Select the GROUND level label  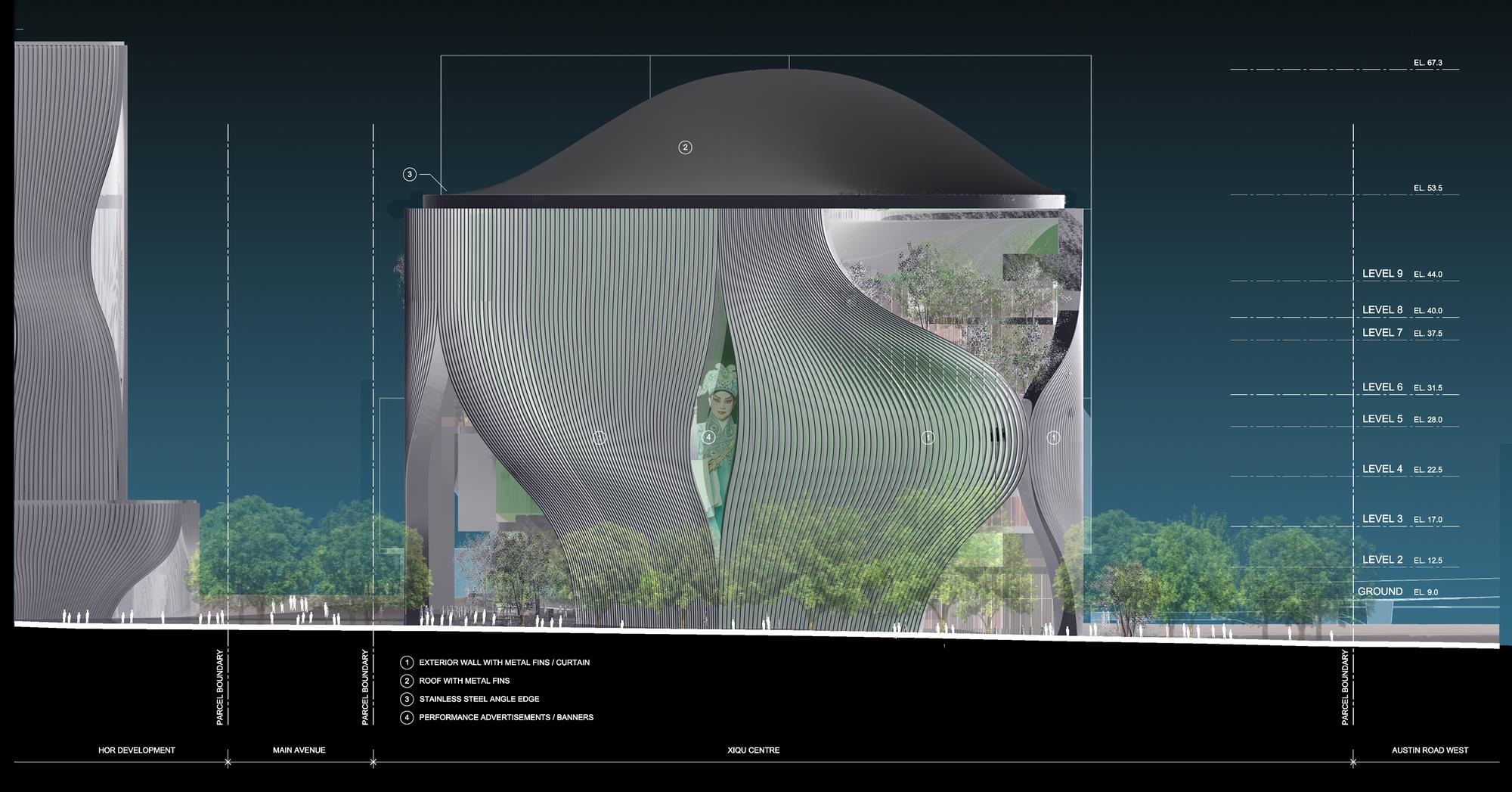click(1380, 592)
